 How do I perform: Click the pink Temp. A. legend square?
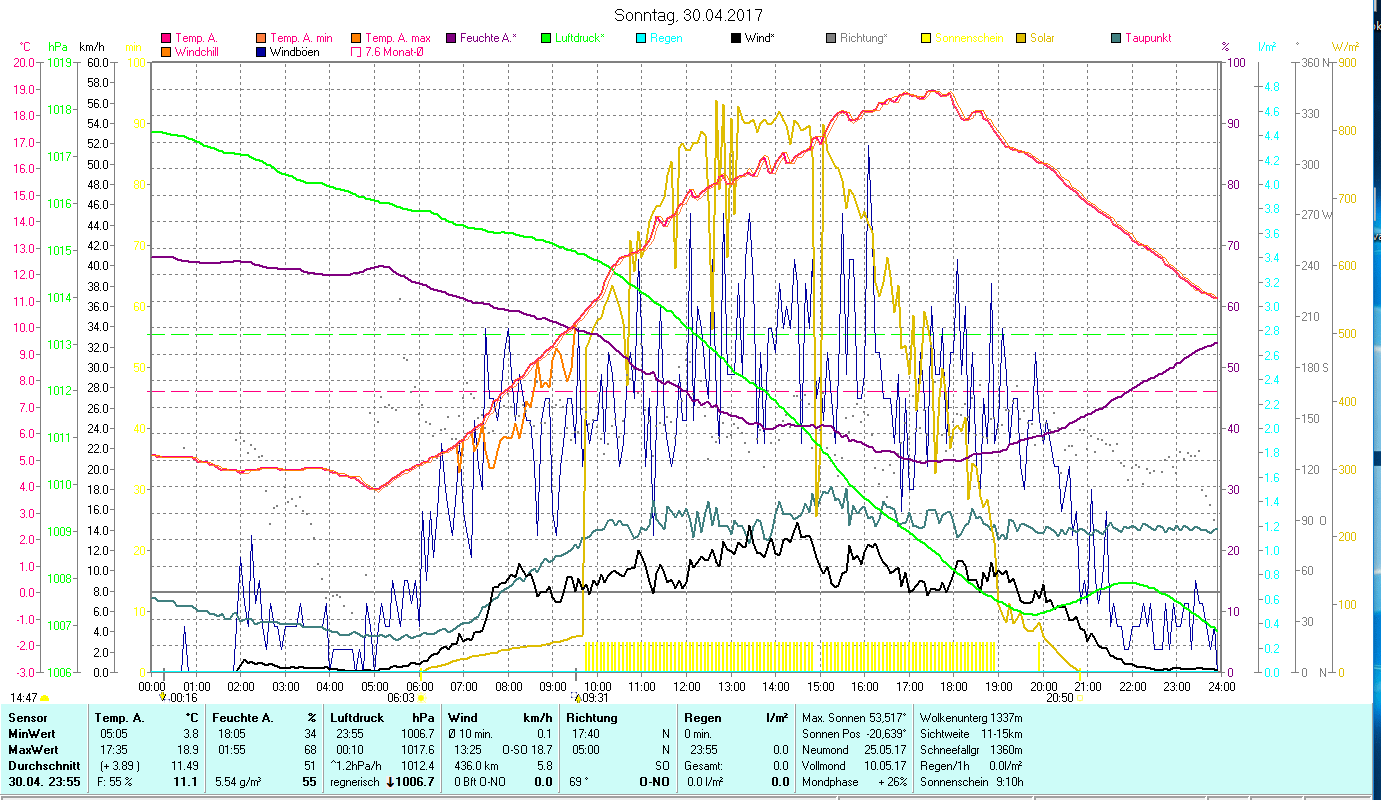[166, 38]
